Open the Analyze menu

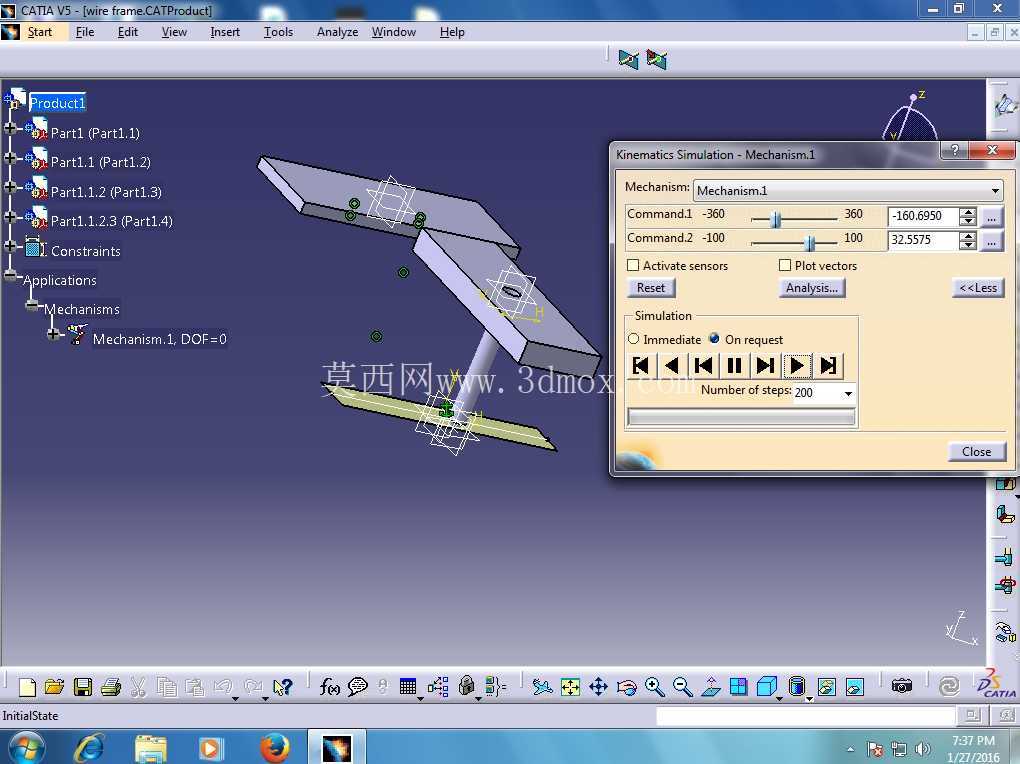tap(337, 32)
